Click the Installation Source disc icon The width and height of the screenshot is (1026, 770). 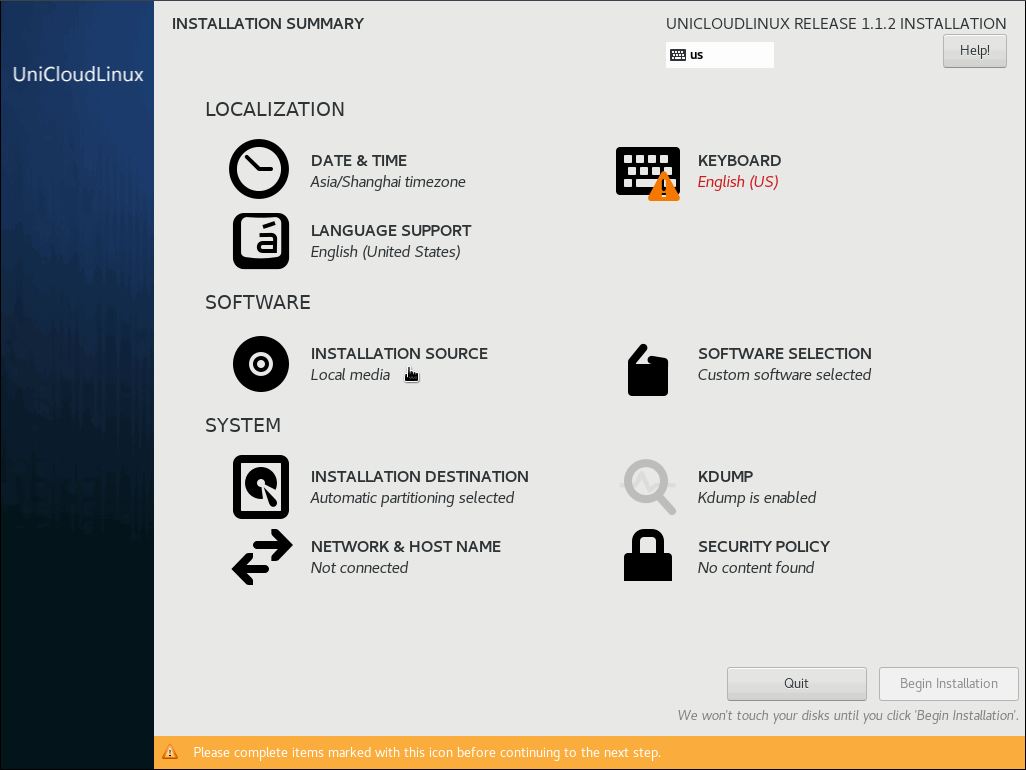(x=260, y=364)
